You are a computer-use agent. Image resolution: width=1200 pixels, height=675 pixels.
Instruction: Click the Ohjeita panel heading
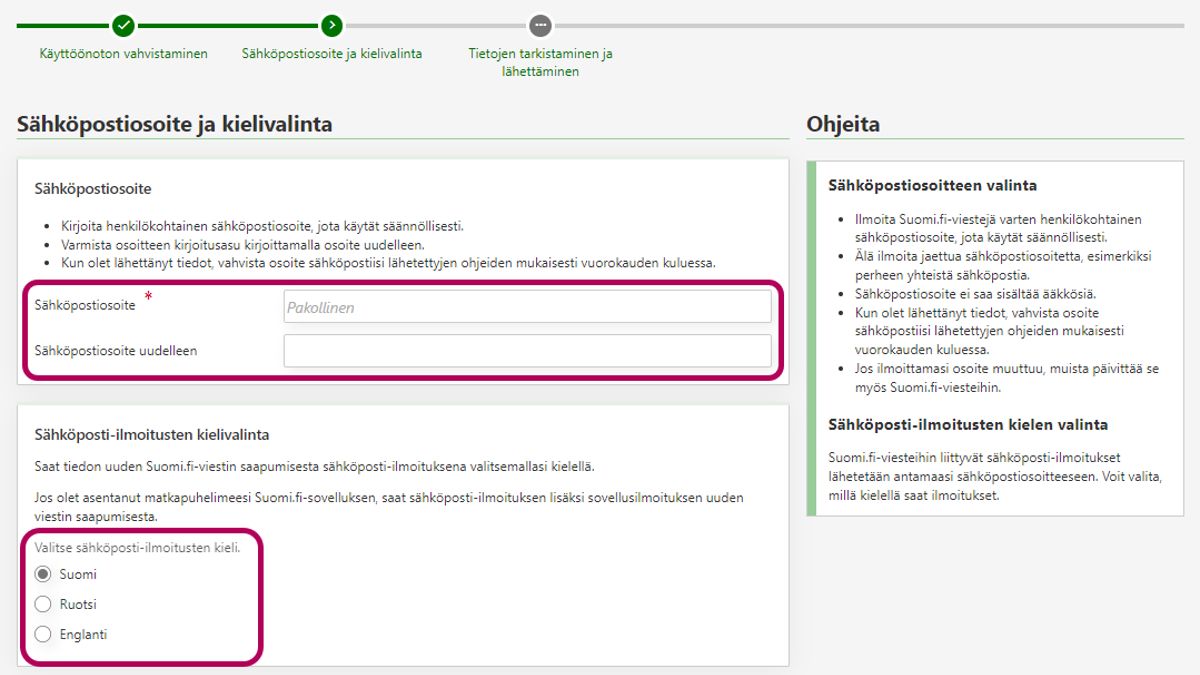click(x=843, y=125)
